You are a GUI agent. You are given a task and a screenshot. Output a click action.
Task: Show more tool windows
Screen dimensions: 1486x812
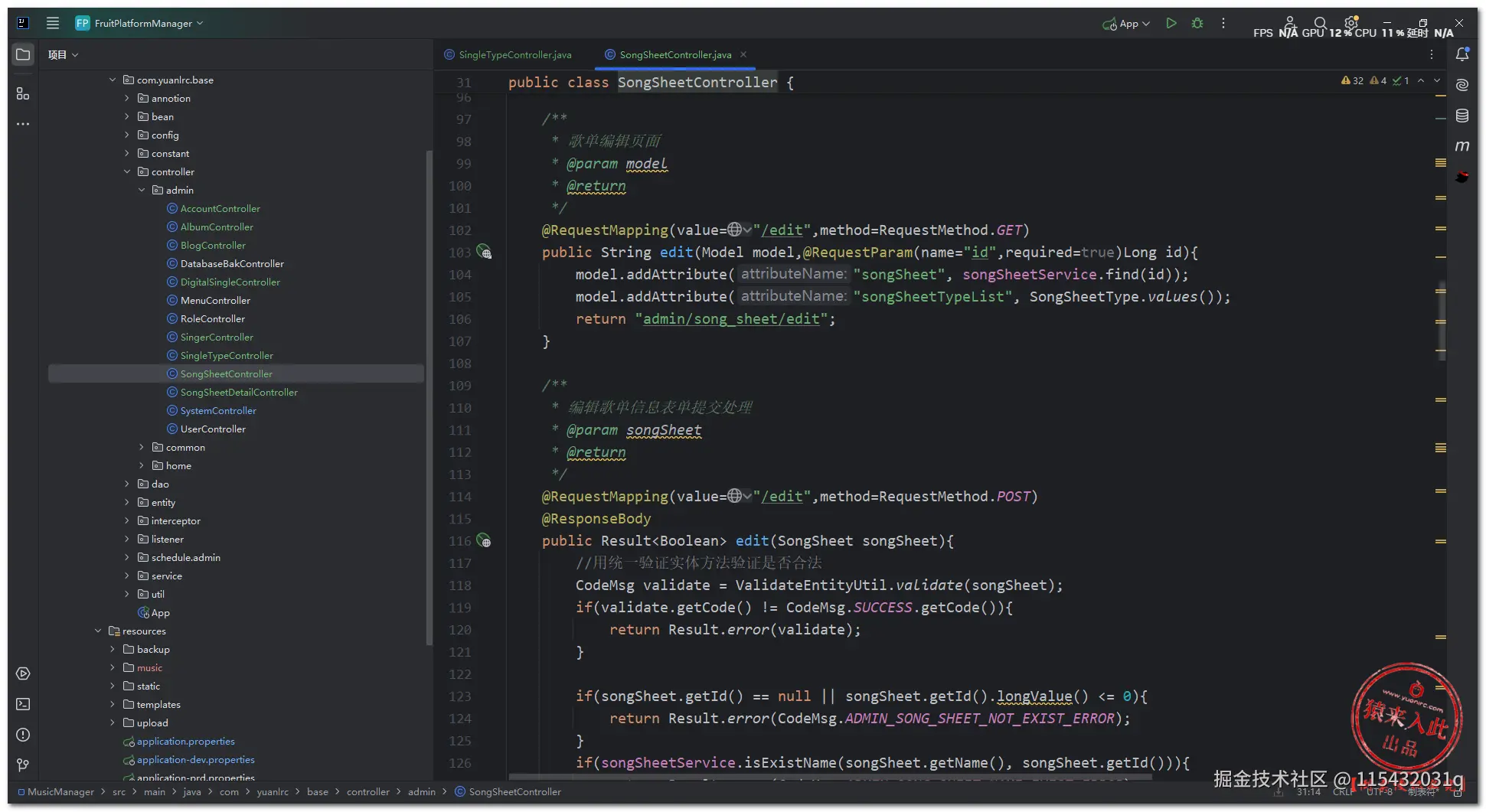23,123
